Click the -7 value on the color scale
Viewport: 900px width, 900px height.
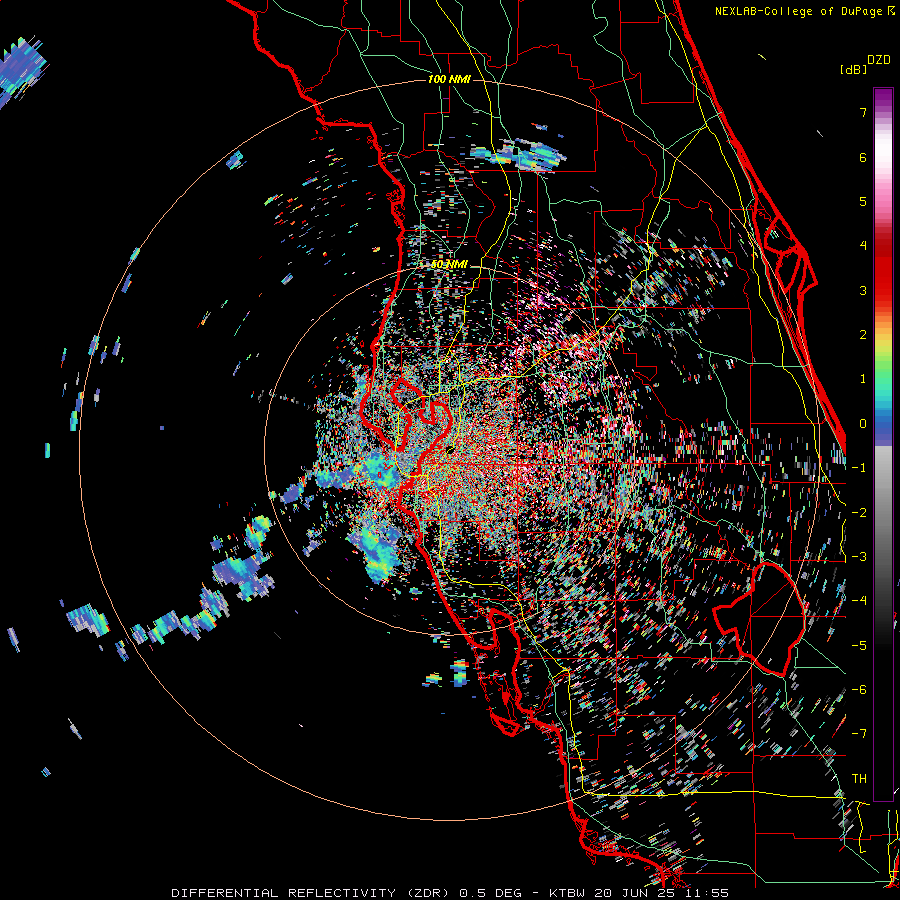(x=859, y=734)
